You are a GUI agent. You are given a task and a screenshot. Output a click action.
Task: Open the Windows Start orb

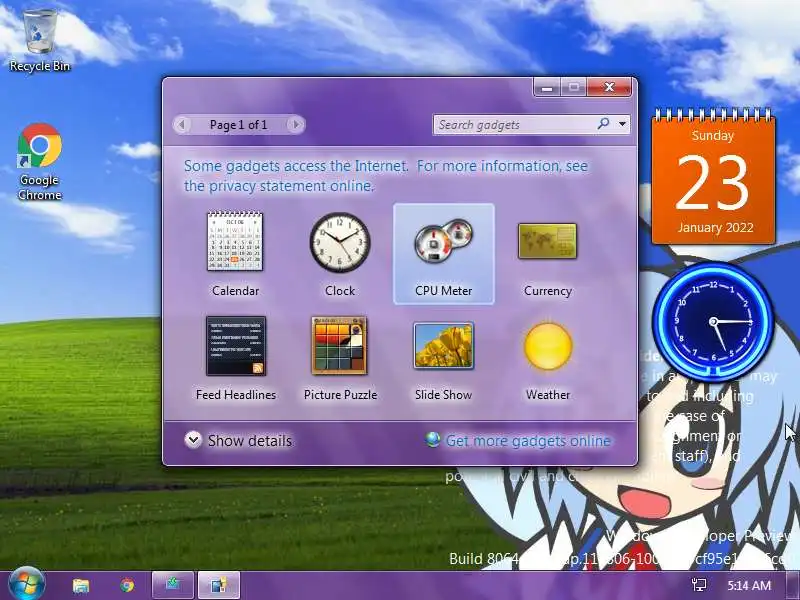pyautogui.click(x=25, y=585)
